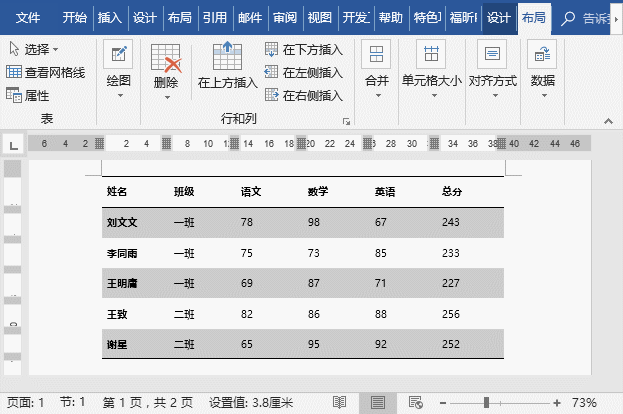Open the Developer (开发) tab
623x414 pixels.
356,18
